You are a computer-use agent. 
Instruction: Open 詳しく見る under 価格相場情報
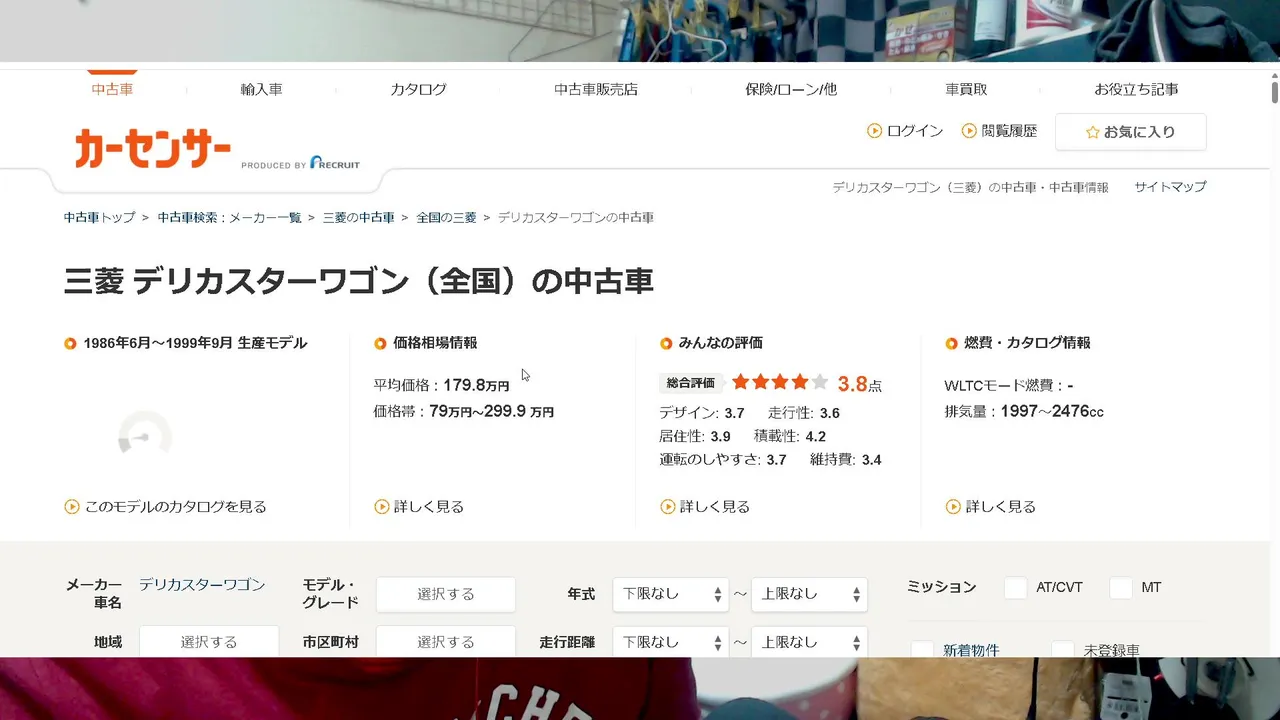tap(429, 507)
